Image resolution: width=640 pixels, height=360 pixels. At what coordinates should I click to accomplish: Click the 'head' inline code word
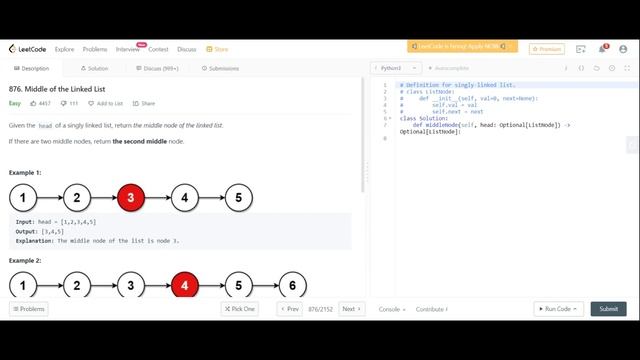45,126
